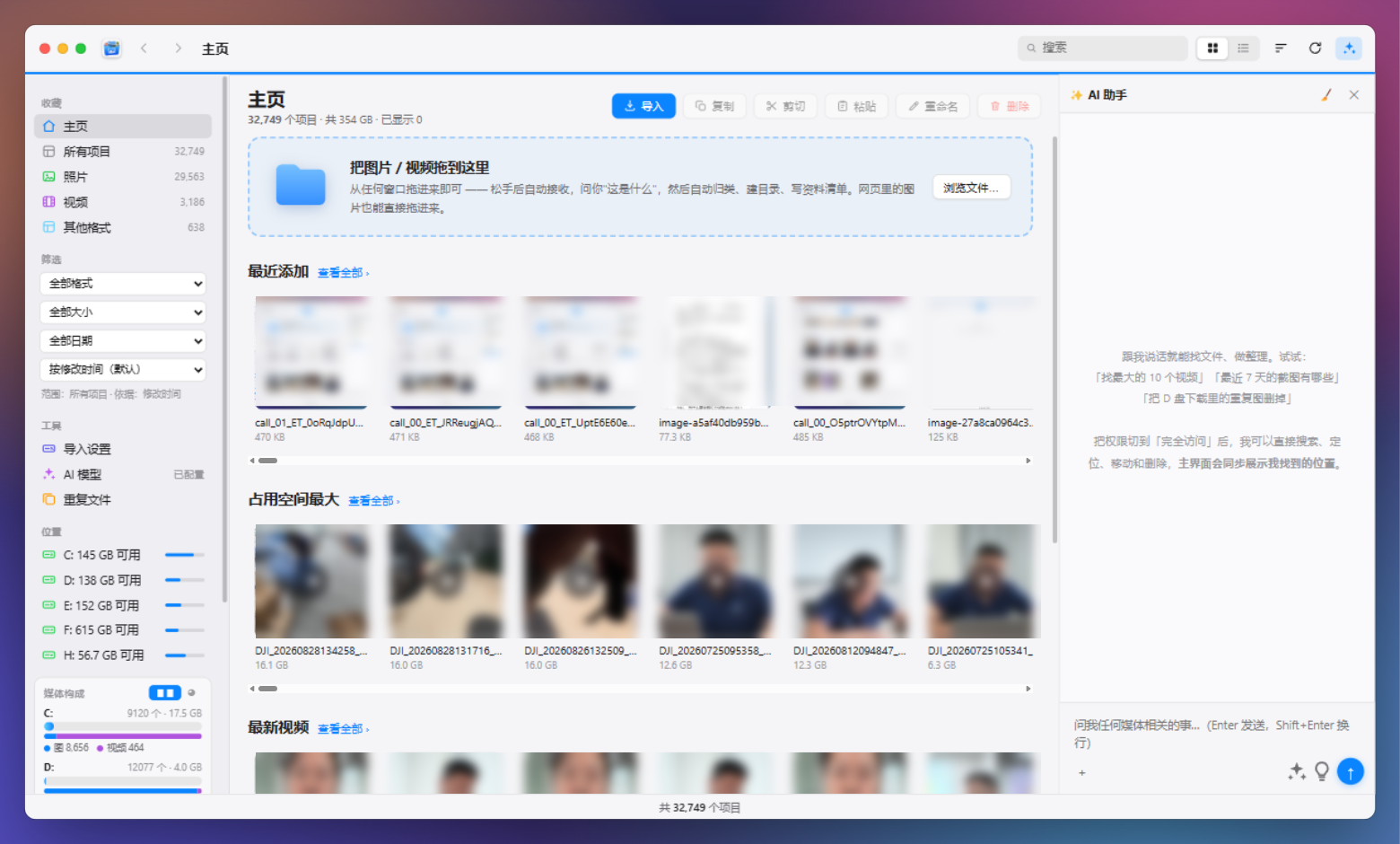
Task: Click the 复制 button
Action: pos(714,106)
